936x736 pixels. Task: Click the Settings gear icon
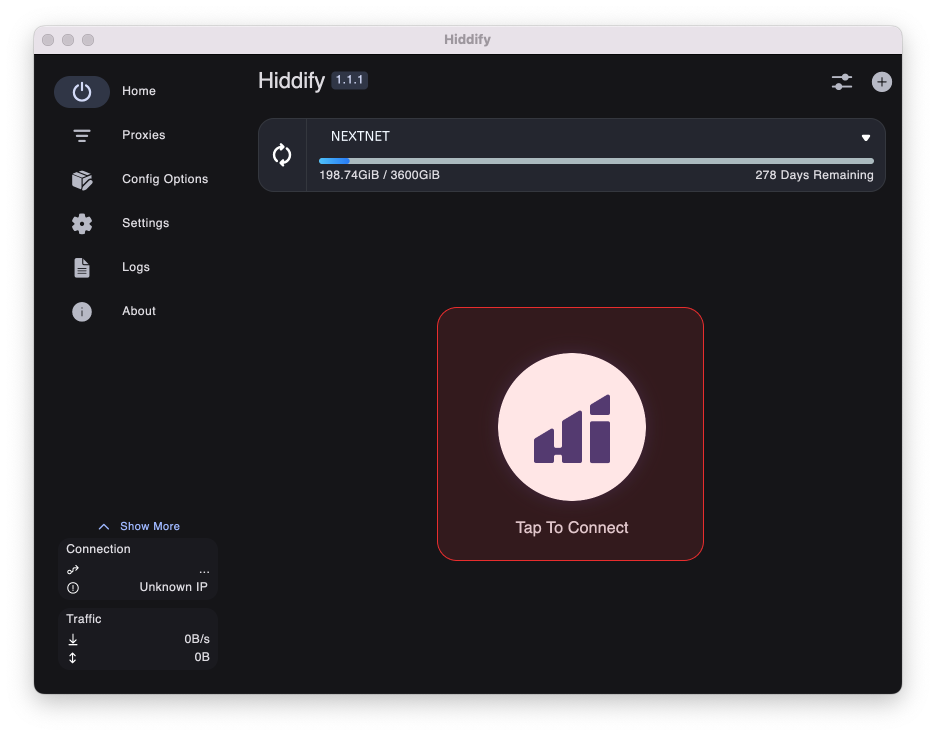(82, 224)
